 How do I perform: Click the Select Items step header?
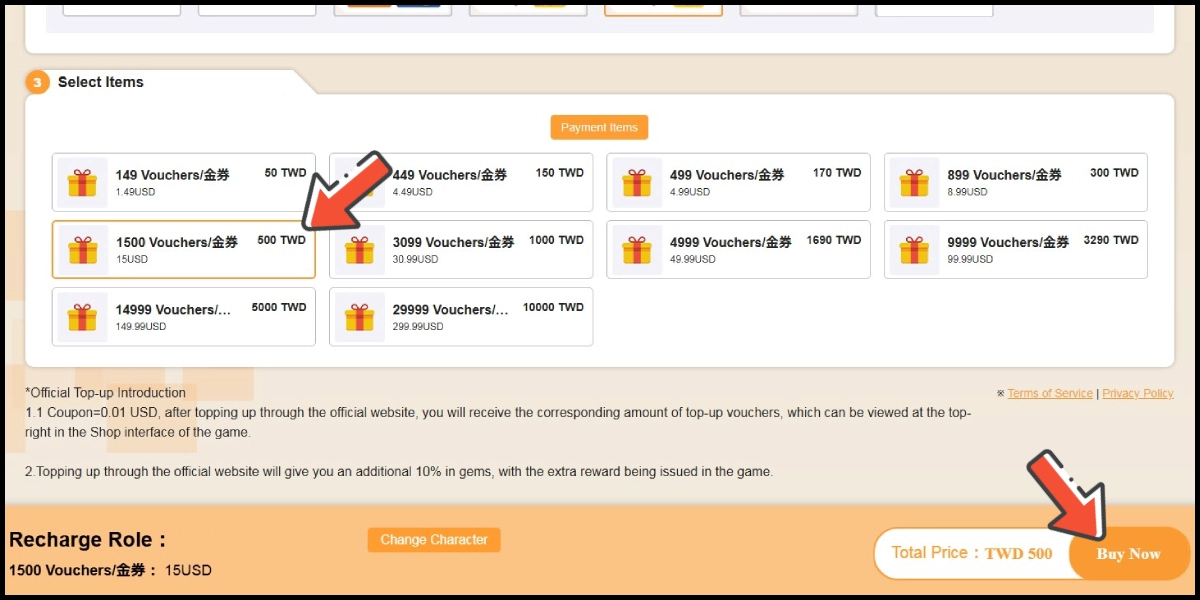pyautogui.click(x=100, y=82)
